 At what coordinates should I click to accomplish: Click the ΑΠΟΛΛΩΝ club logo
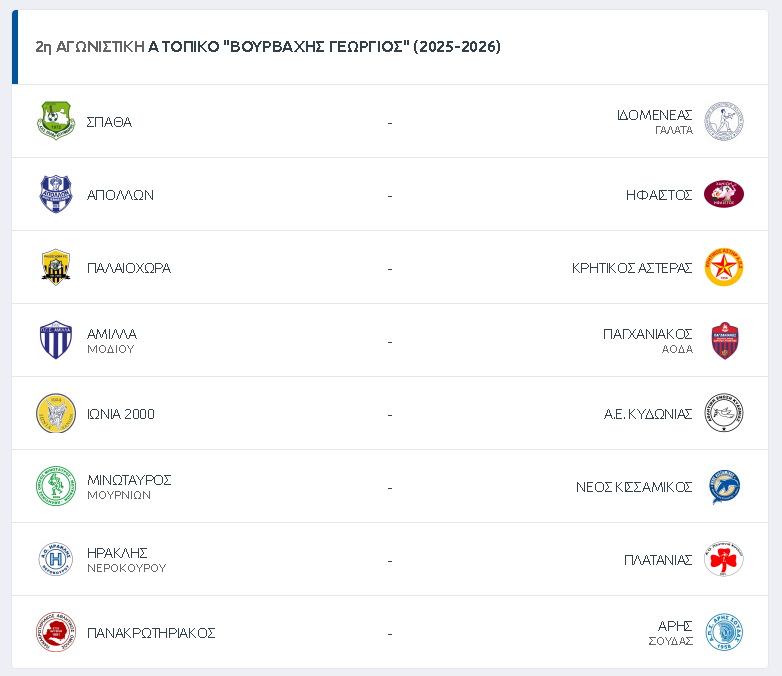coord(56,194)
